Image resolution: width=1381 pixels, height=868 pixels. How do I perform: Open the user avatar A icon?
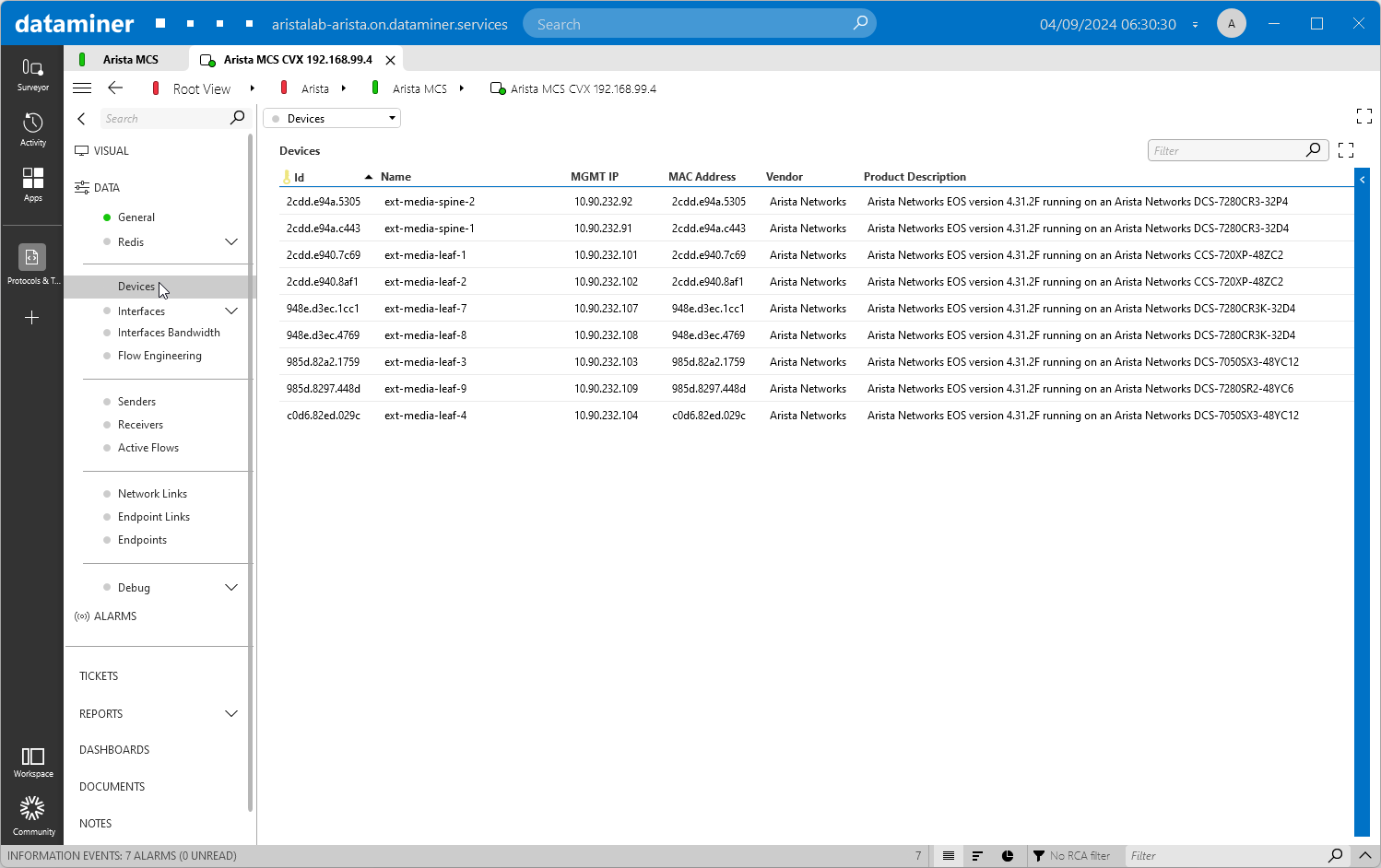[x=1232, y=24]
